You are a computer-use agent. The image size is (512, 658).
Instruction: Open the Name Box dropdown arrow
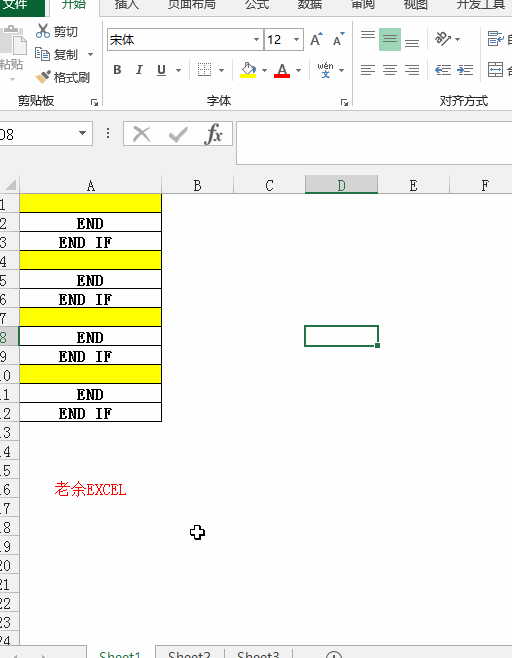[x=82, y=133]
